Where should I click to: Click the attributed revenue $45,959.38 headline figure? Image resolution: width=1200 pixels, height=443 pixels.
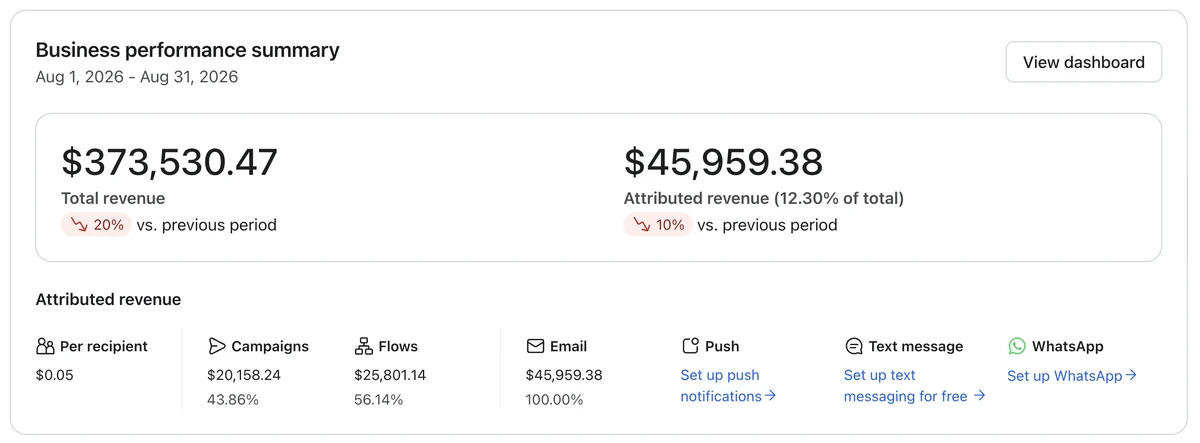(x=724, y=162)
